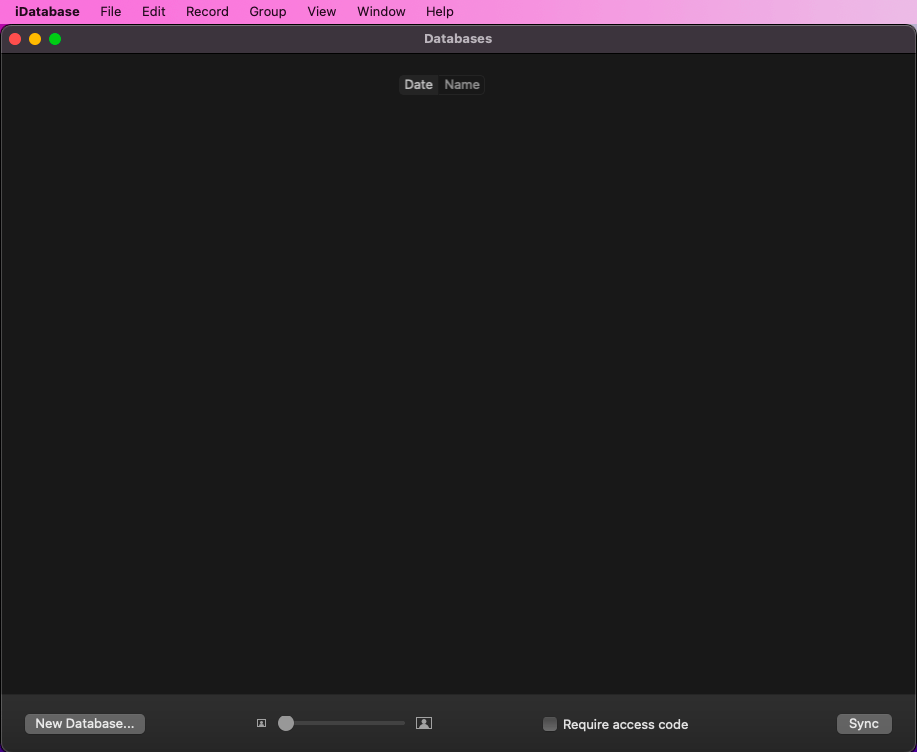This screenshot has height=752, width=917.
Task: Open the iDatabase application menu
Action: point(47,12)
